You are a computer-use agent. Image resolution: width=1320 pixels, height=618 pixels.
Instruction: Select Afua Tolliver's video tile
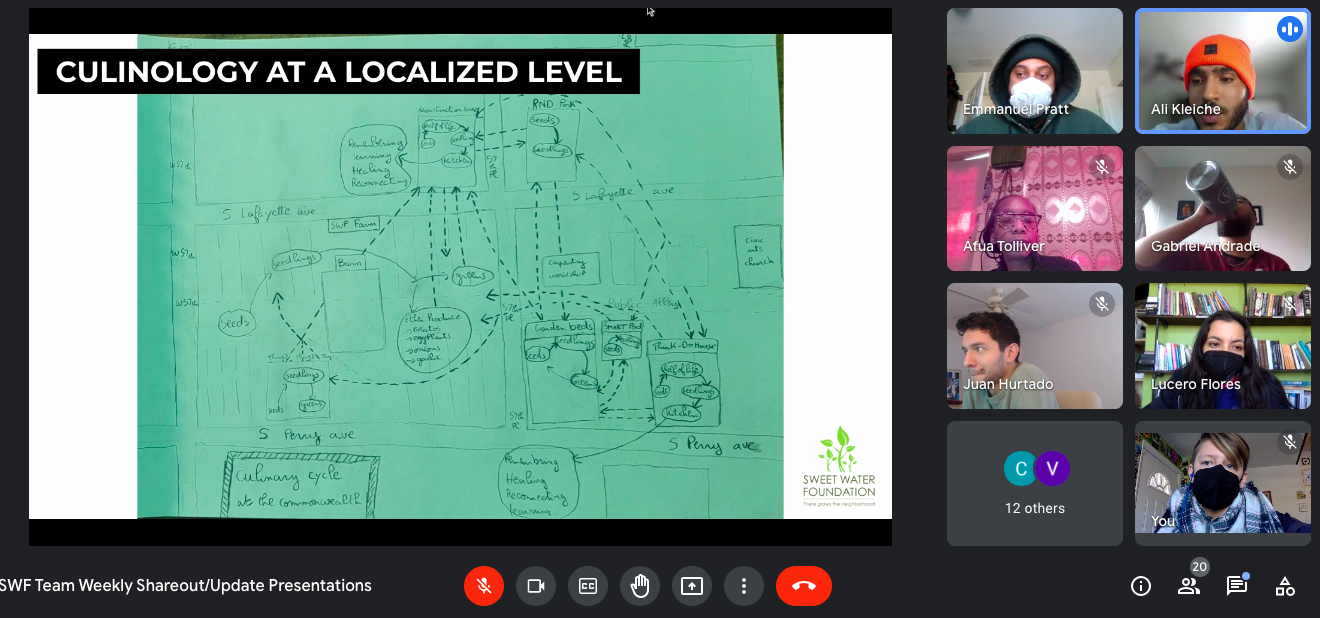click(1035, 208)
